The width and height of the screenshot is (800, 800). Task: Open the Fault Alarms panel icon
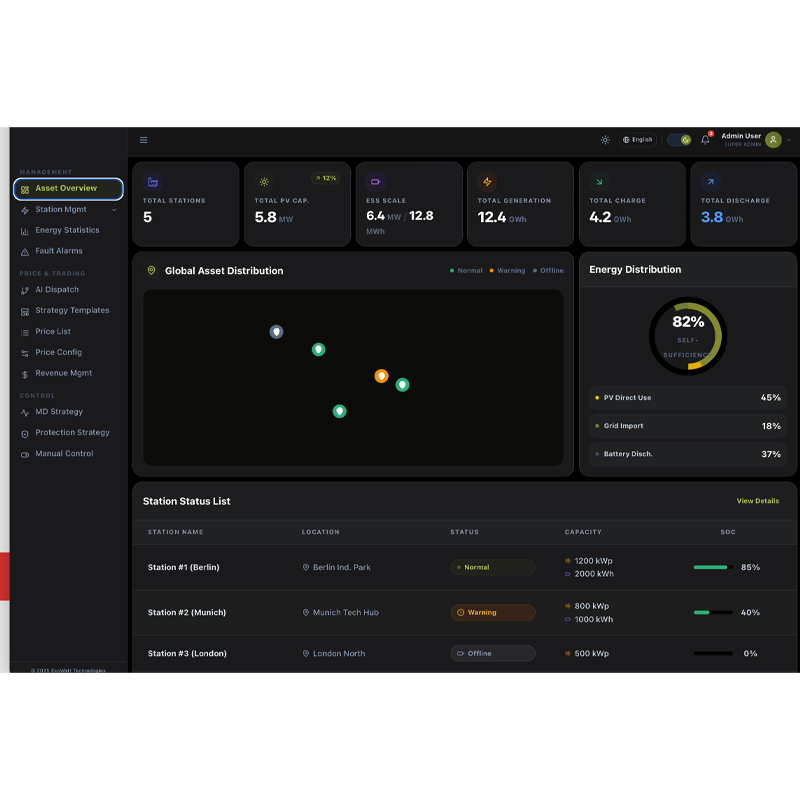(23, 251)
